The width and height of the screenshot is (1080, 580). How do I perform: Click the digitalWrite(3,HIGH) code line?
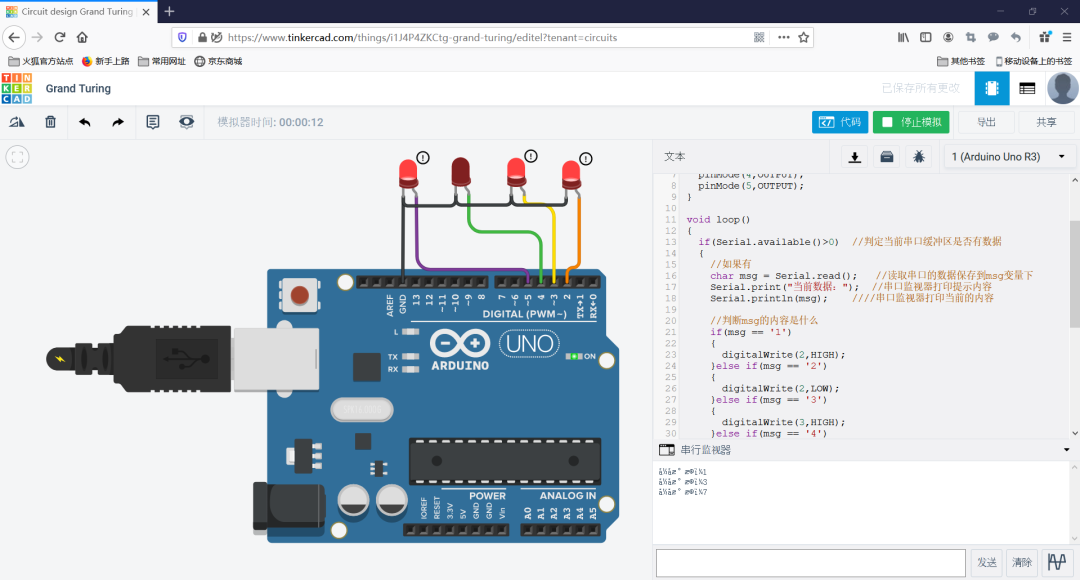click(x=783, y=422)
